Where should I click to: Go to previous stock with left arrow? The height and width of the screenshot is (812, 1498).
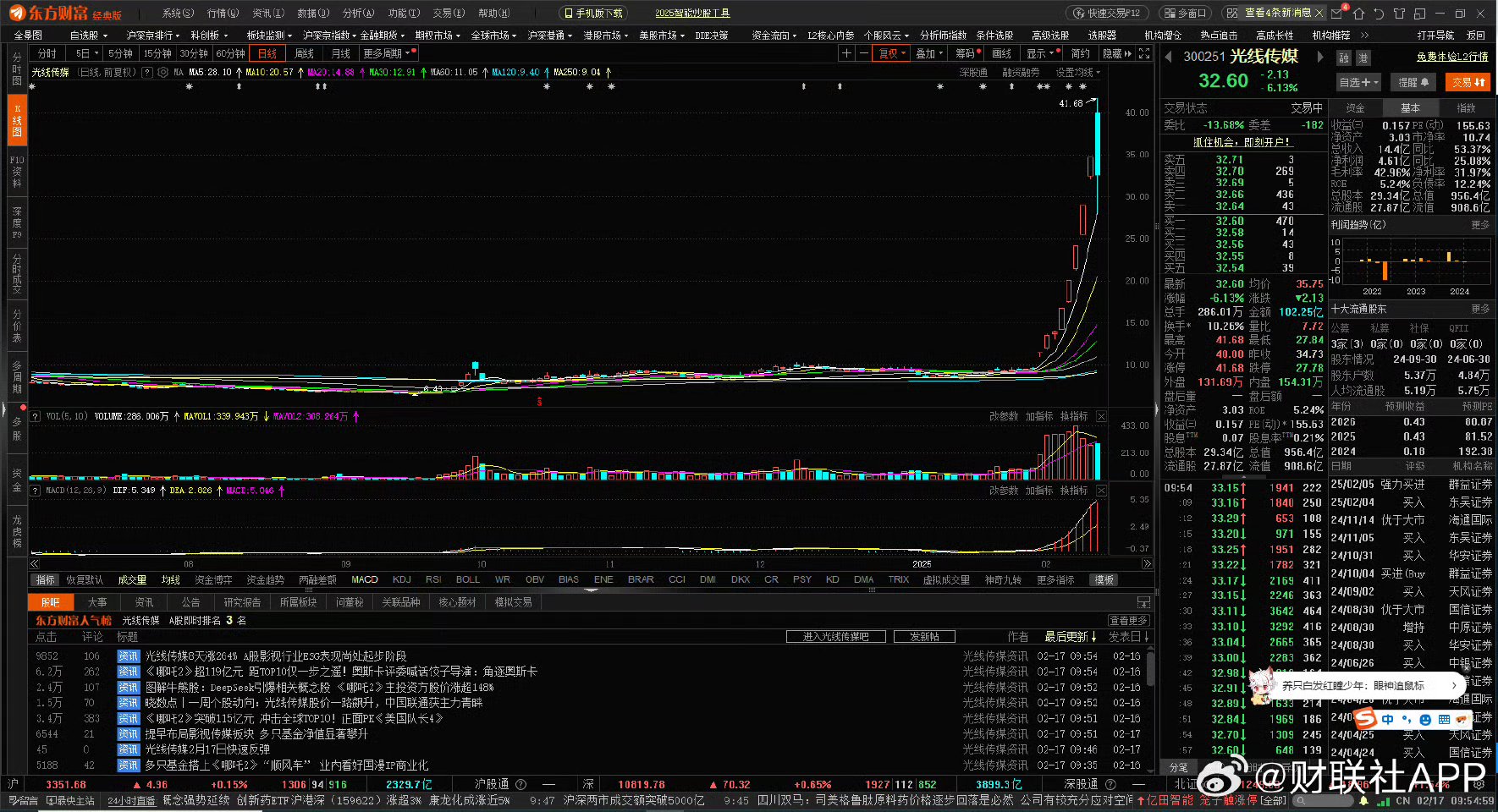pyautogui.click(x=1169, y=57)
